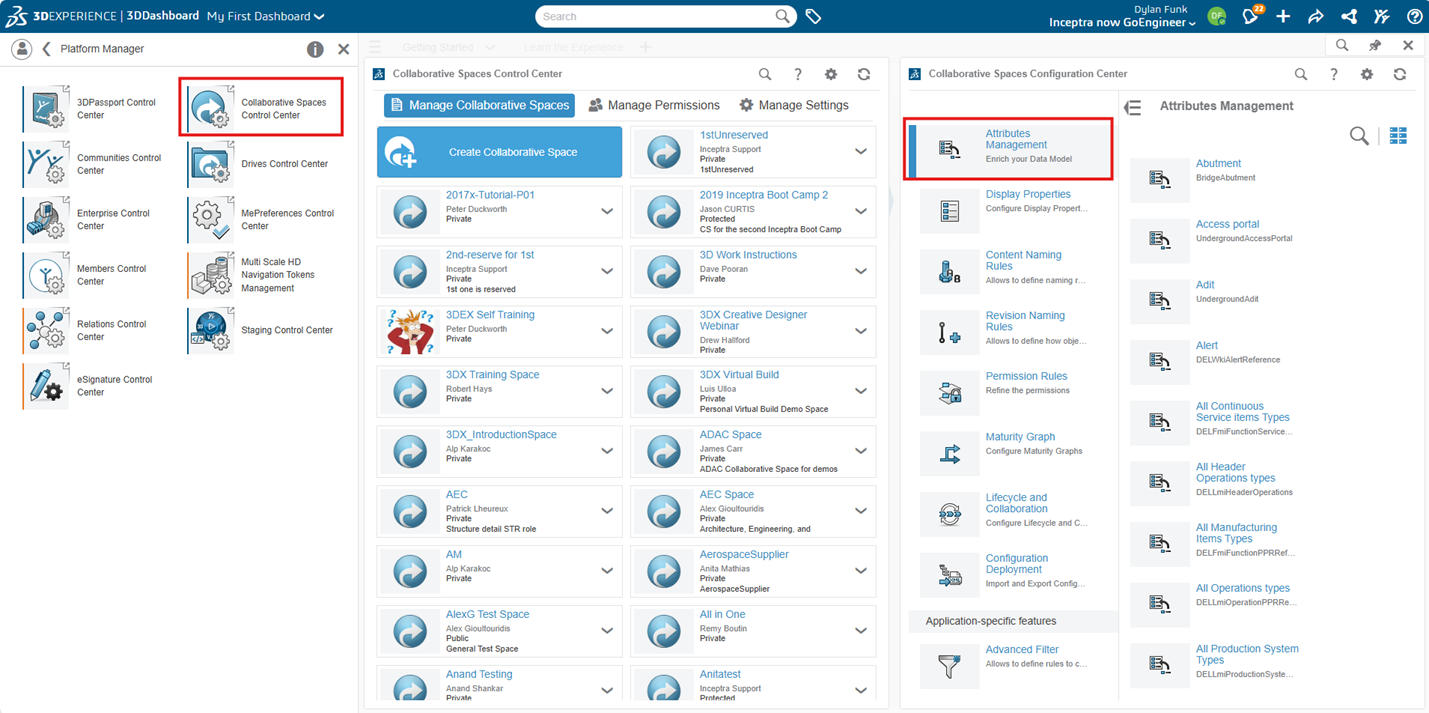Collapse Attributes Management side menu icon

click(x=1133, y=107)
